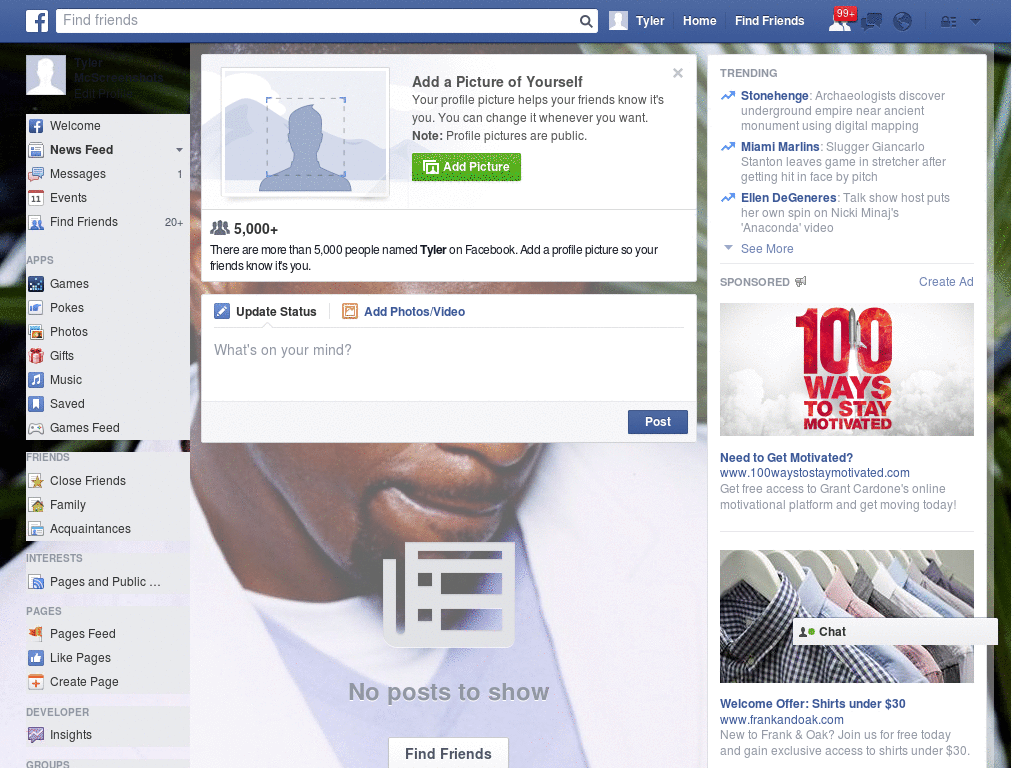
Task: Click the green Add Picture button
Action: click(x=466, y=167)
